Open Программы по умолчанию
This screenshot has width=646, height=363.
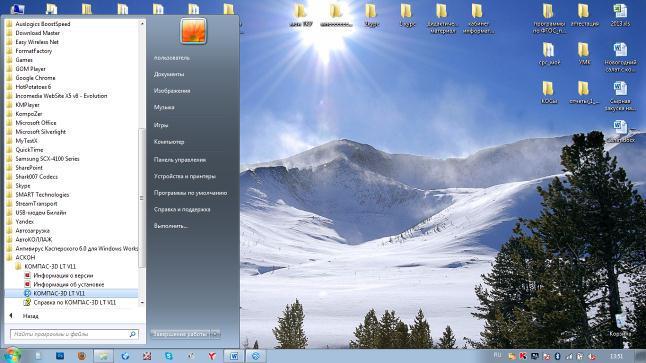[x=190, y=193]
